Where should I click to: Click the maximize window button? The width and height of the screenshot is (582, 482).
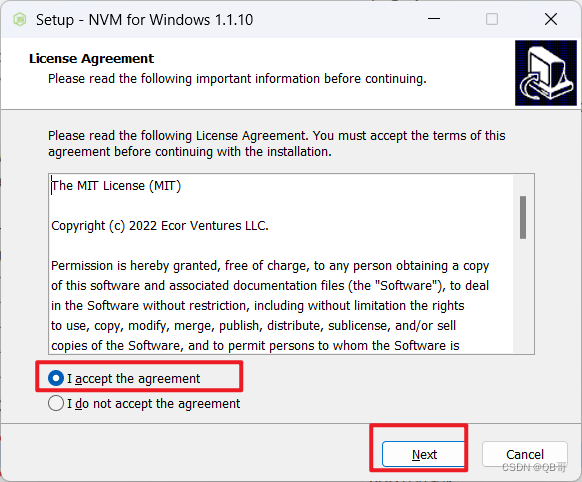492,19
